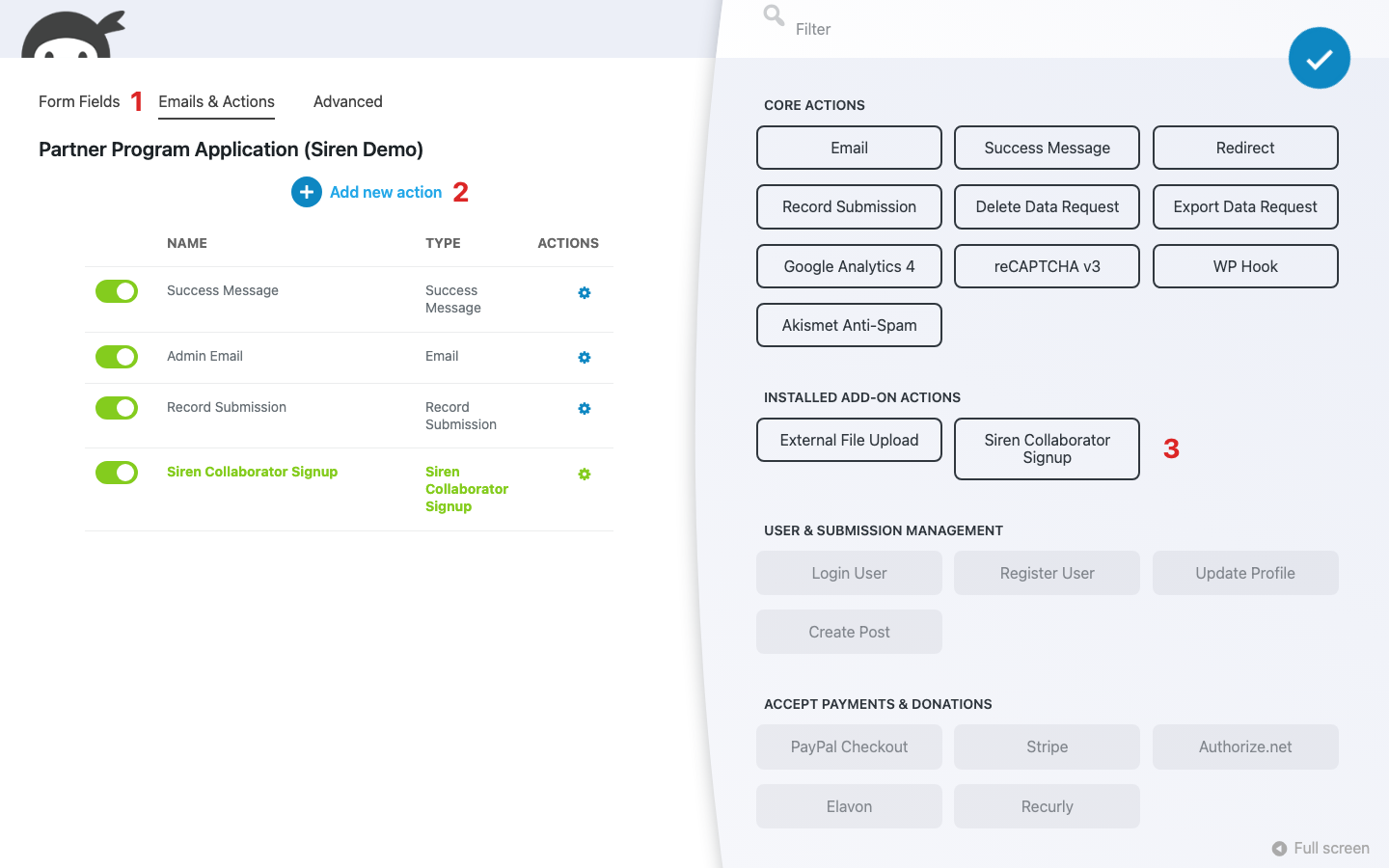The height and width of the screenshot is (868, 1389).
Task: Toggle off the Success Message action
Action: pyautogui.click(x=117, y=291)
